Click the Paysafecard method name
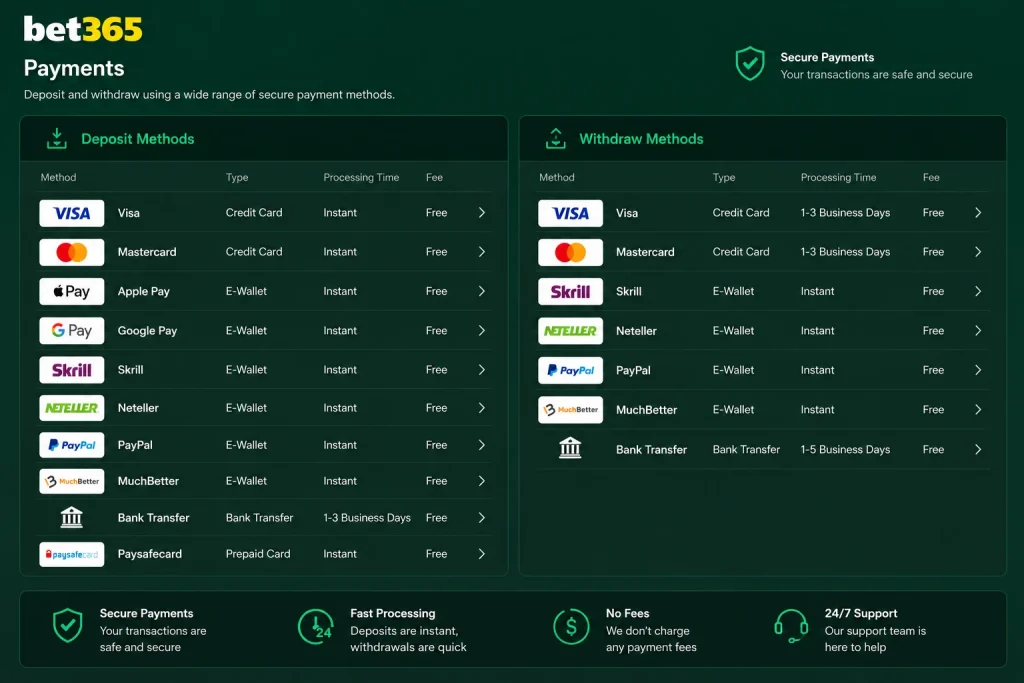Screen dimensions: 1024x683 coord(150,554)
